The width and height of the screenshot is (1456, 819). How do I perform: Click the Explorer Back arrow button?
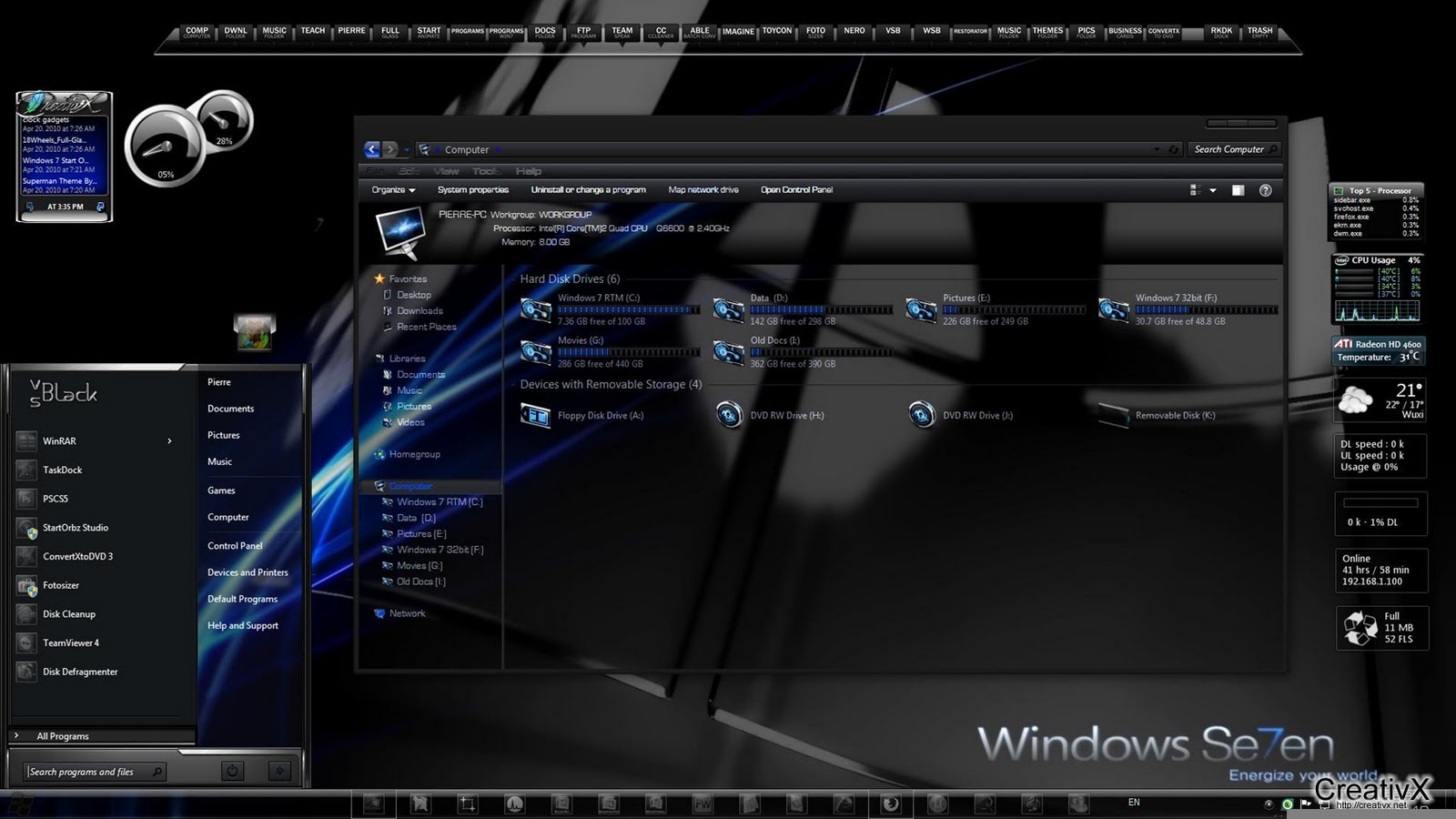[x=372, y=149]
